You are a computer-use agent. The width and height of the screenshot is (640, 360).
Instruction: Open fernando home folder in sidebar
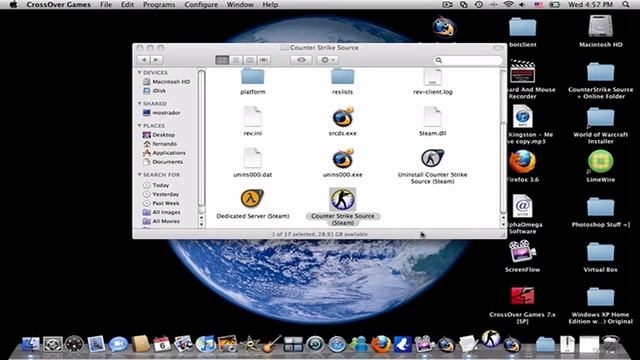click(x=160, y=144)
